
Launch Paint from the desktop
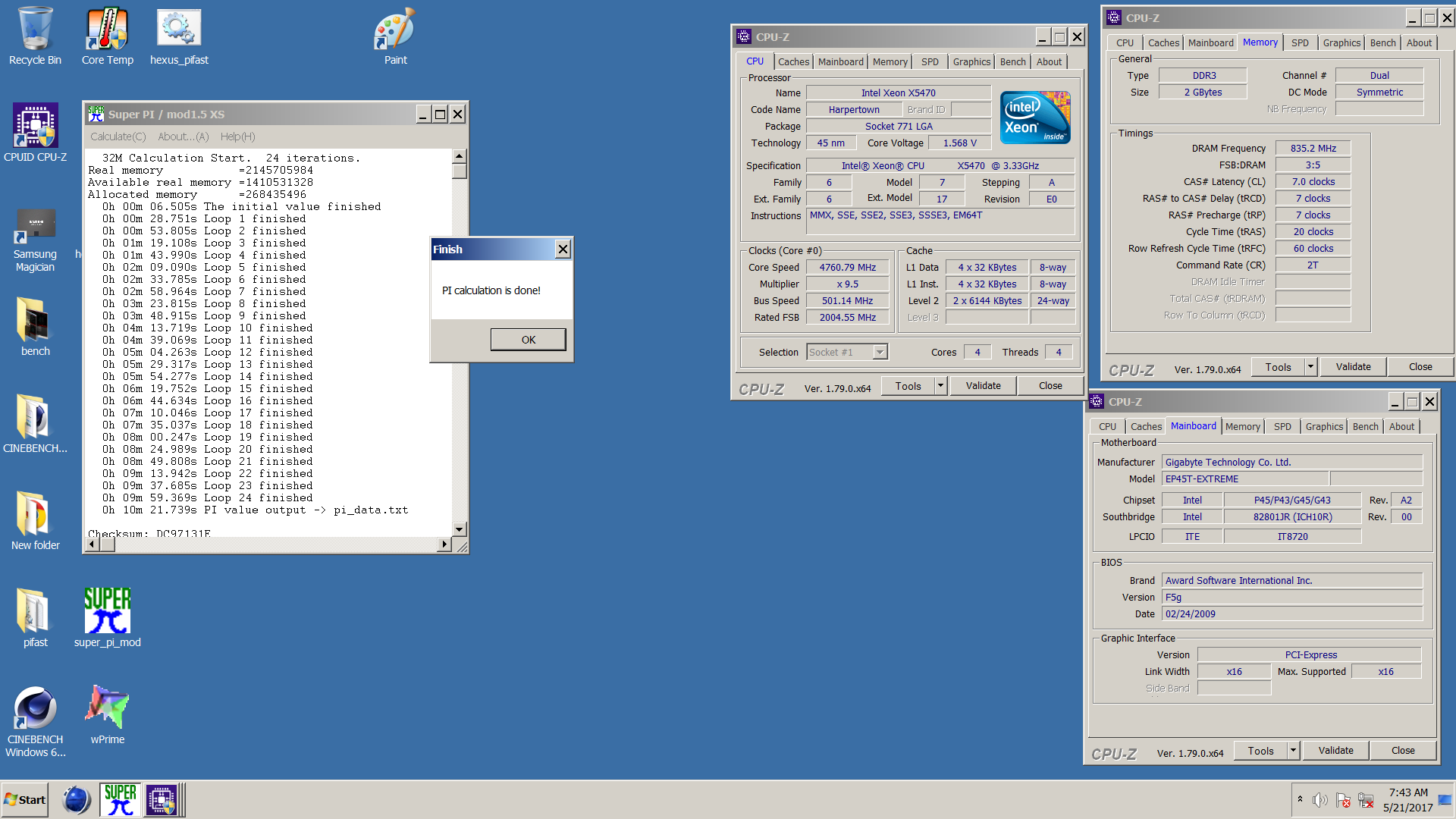click(395, 36)
